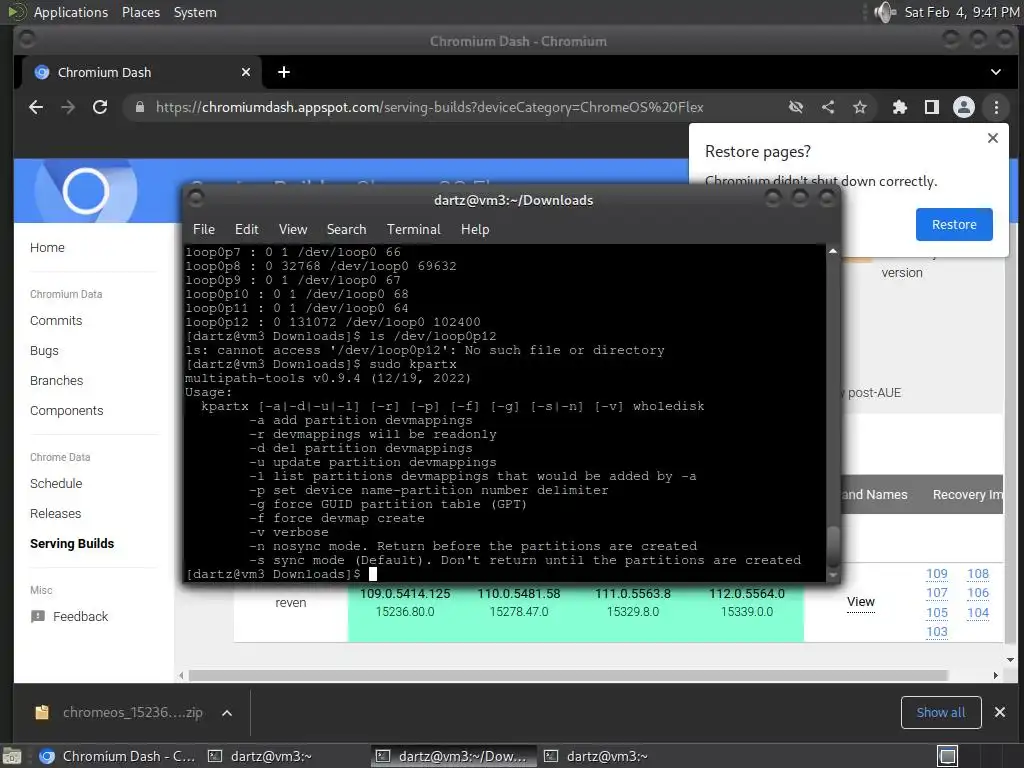Image resolution: width=1024 pixels, height=768 pixels.
Task: Click the show desktop taskbar icon
Action: pos(12,757)
